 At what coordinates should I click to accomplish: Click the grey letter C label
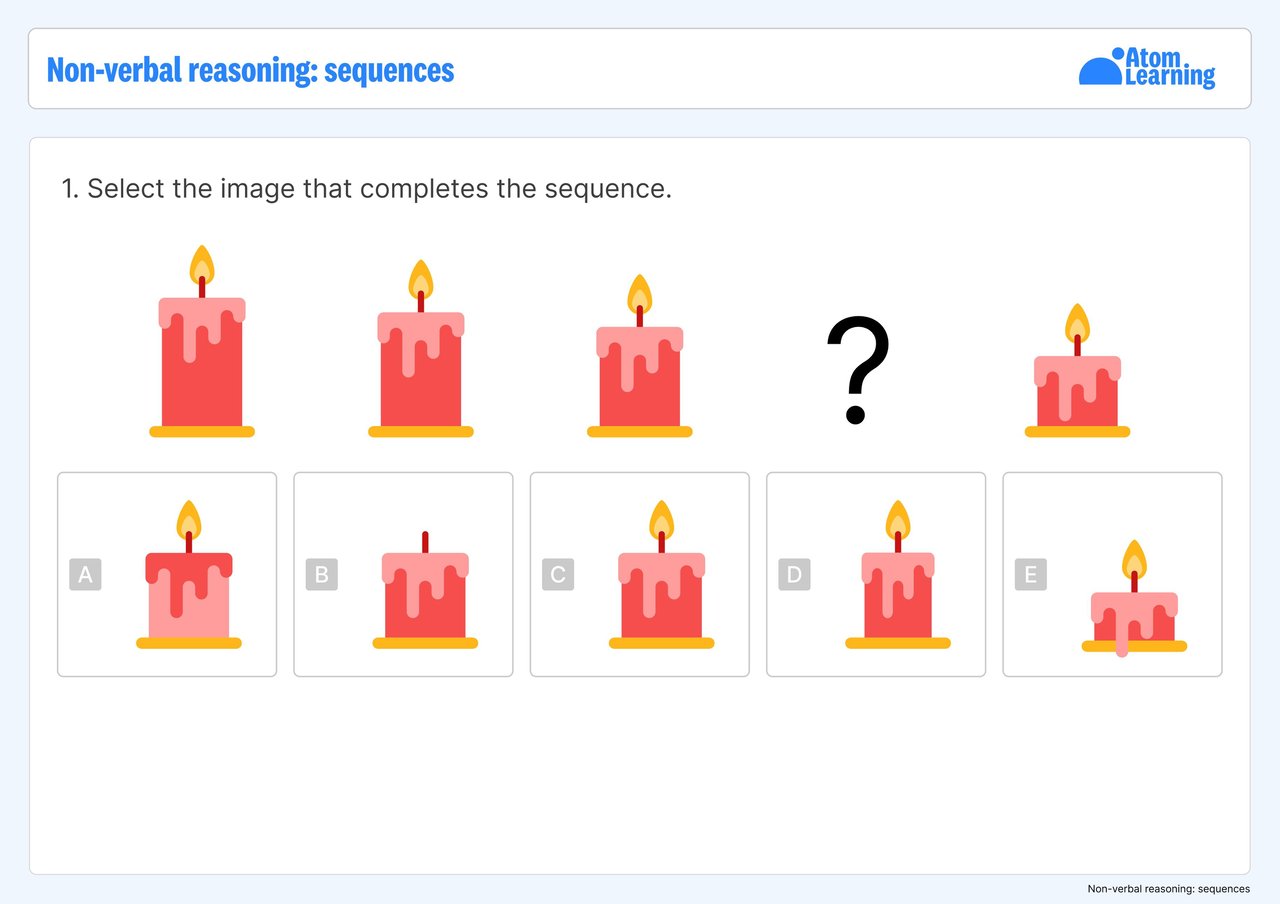(x=558, y=575)
